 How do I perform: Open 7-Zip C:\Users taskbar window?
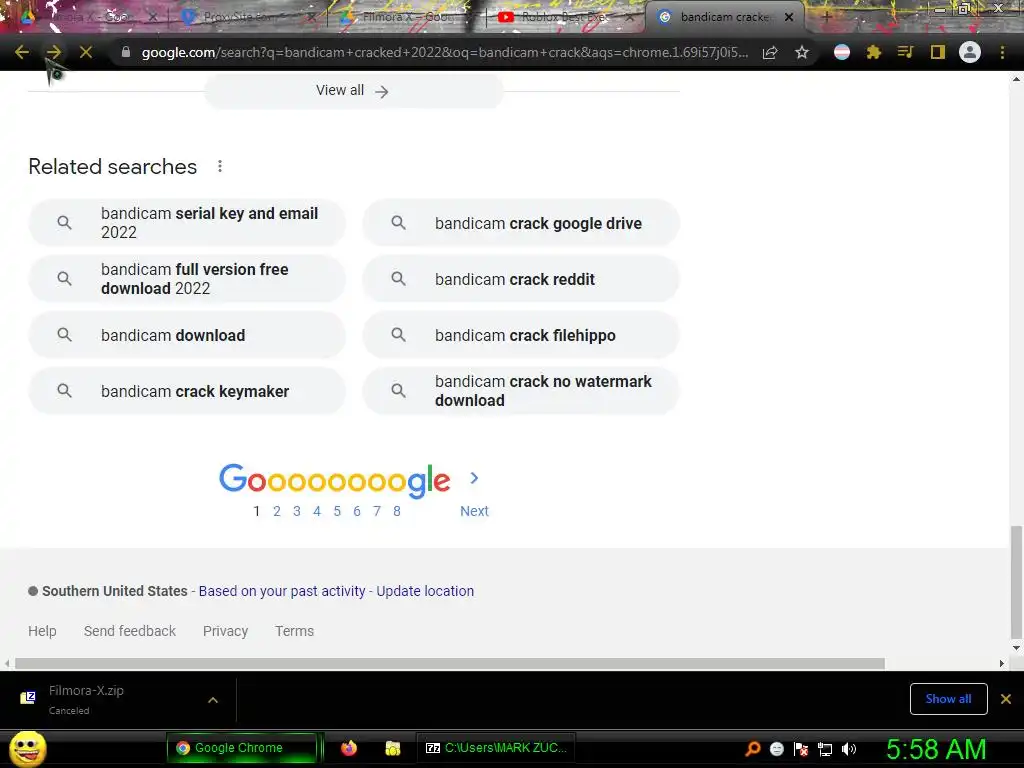coord(496,748)
